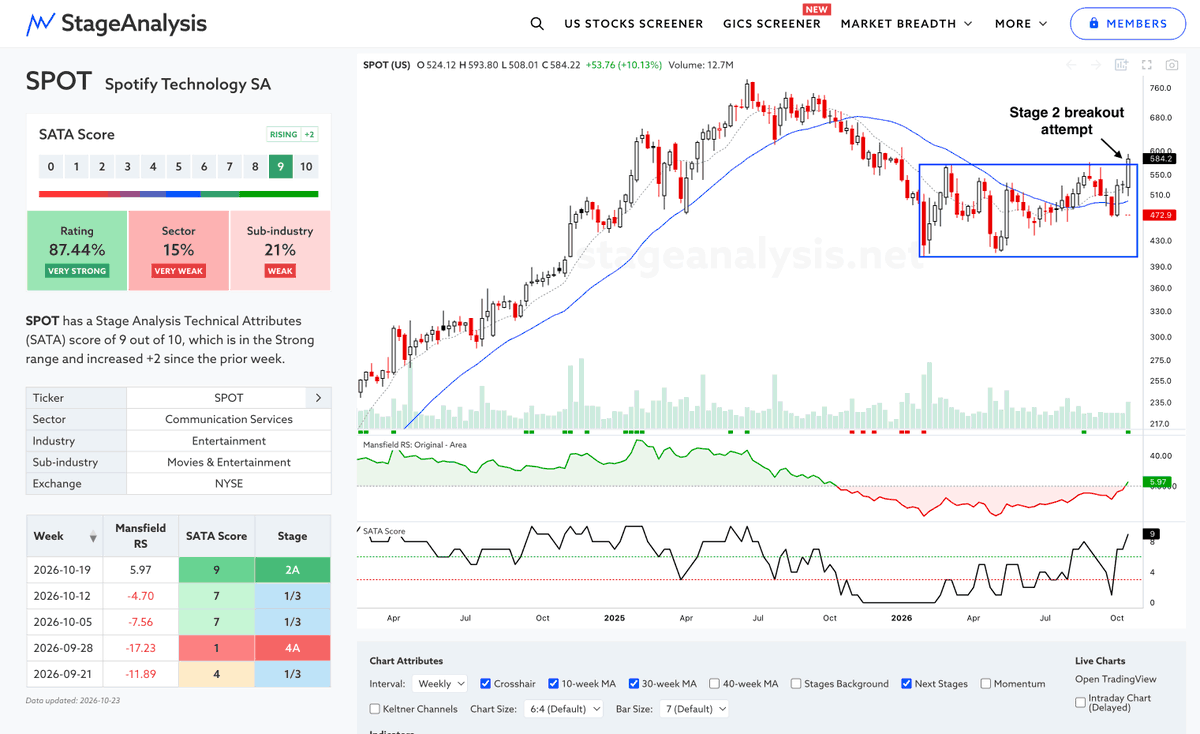Select SATA score box 5
The width and height of the screenshot is (1200, 734).
pyautogui.click(x=179, y=167)
